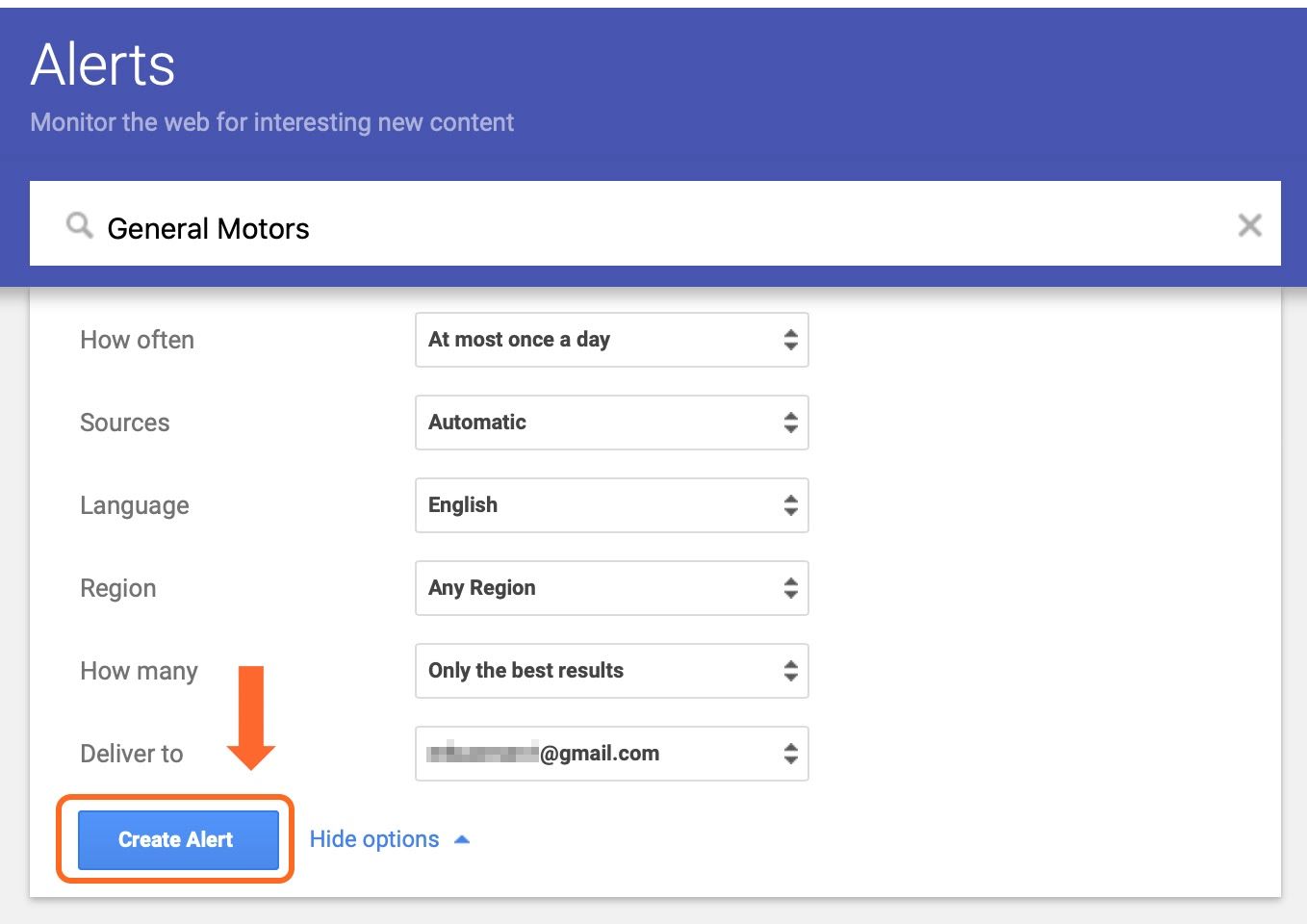Click the Sources label
The width and height of the screenshot is (1307, 924).
click(125, 423)
